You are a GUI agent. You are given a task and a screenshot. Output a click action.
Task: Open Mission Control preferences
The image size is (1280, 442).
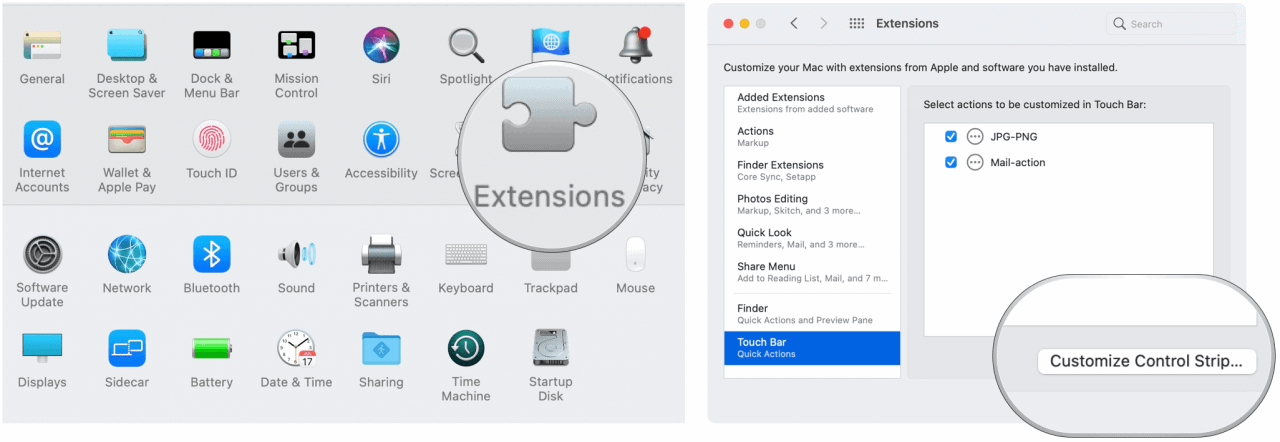point(296,45)
